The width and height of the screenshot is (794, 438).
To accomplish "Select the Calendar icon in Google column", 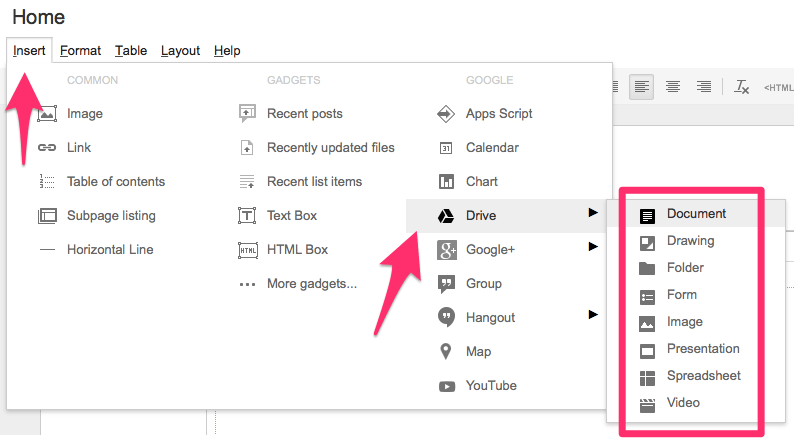I will 447,148.
